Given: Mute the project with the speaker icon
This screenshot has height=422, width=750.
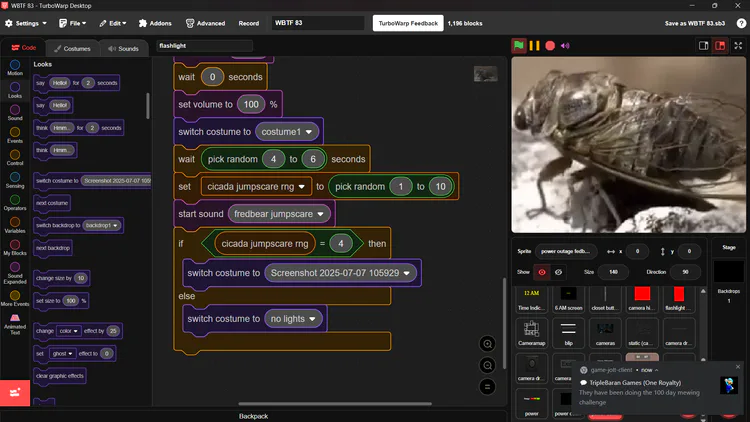Looking at the screenshot, I should click(565, 46).
